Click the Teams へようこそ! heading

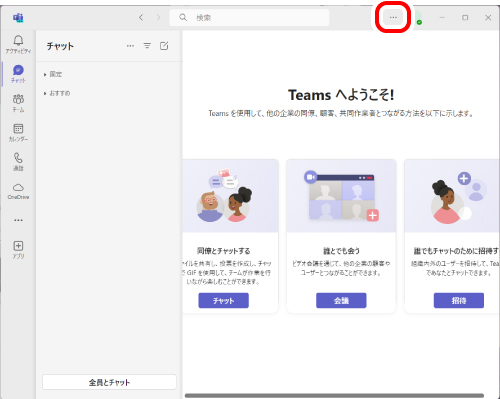tap(341, 95)
